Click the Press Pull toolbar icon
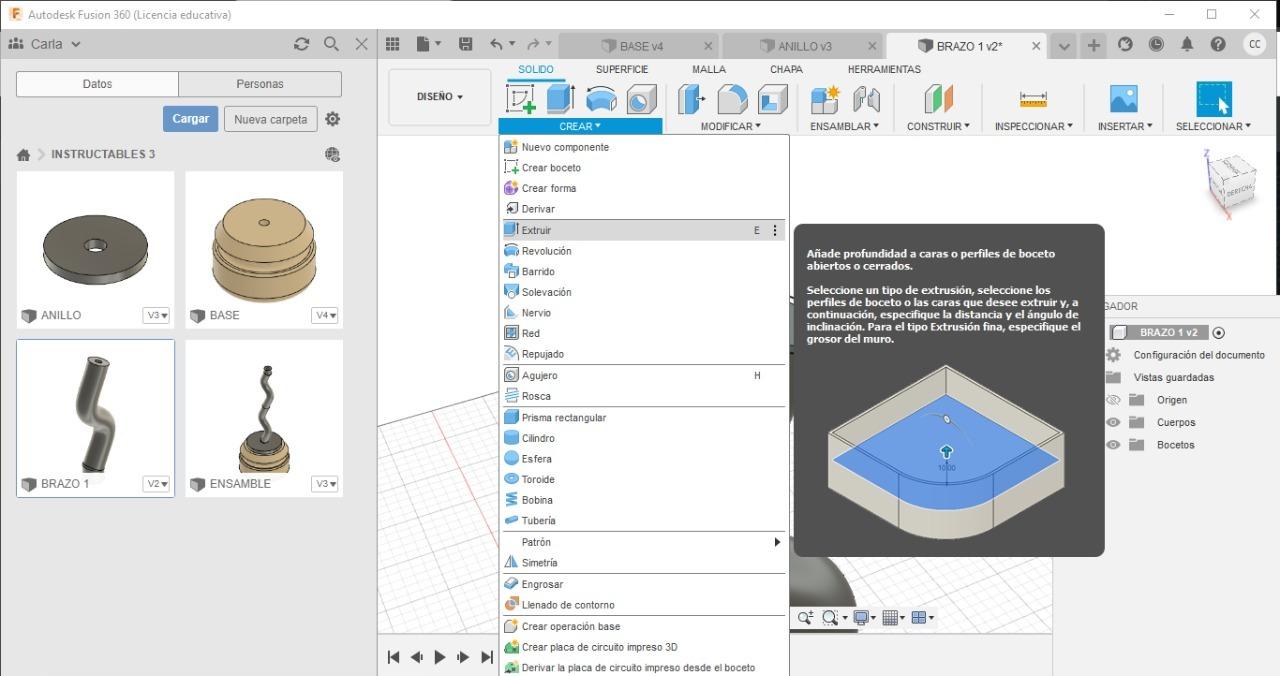Viewport: 1280px width, 676px height. click(692, 99)
